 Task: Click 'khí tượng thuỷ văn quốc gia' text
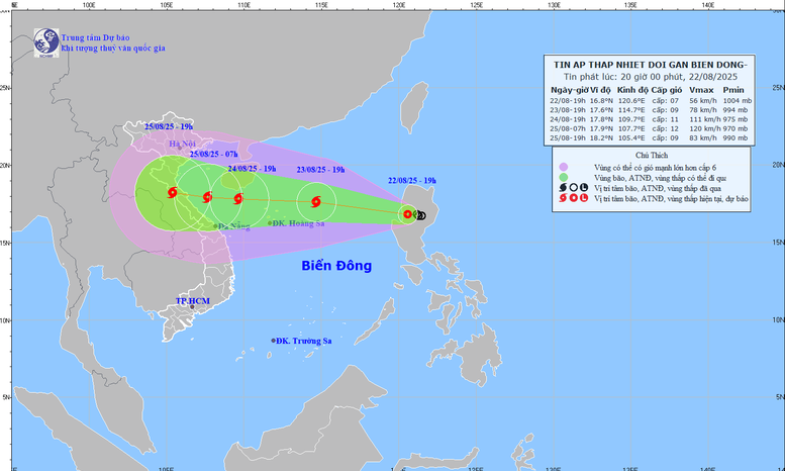click(113, 49)
